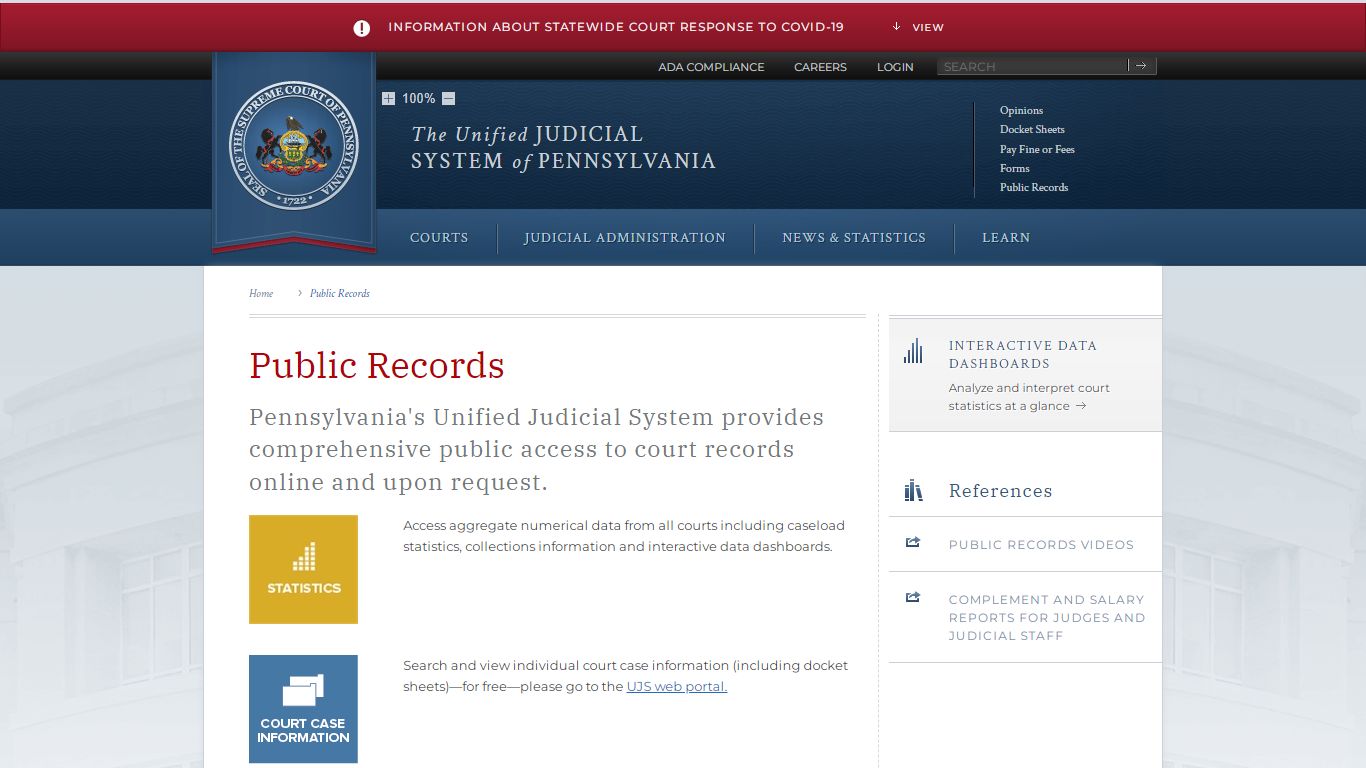This screenshot has height=768, width=1366.
Task: Click the References bar-chart icon
Action: [913, 490]
